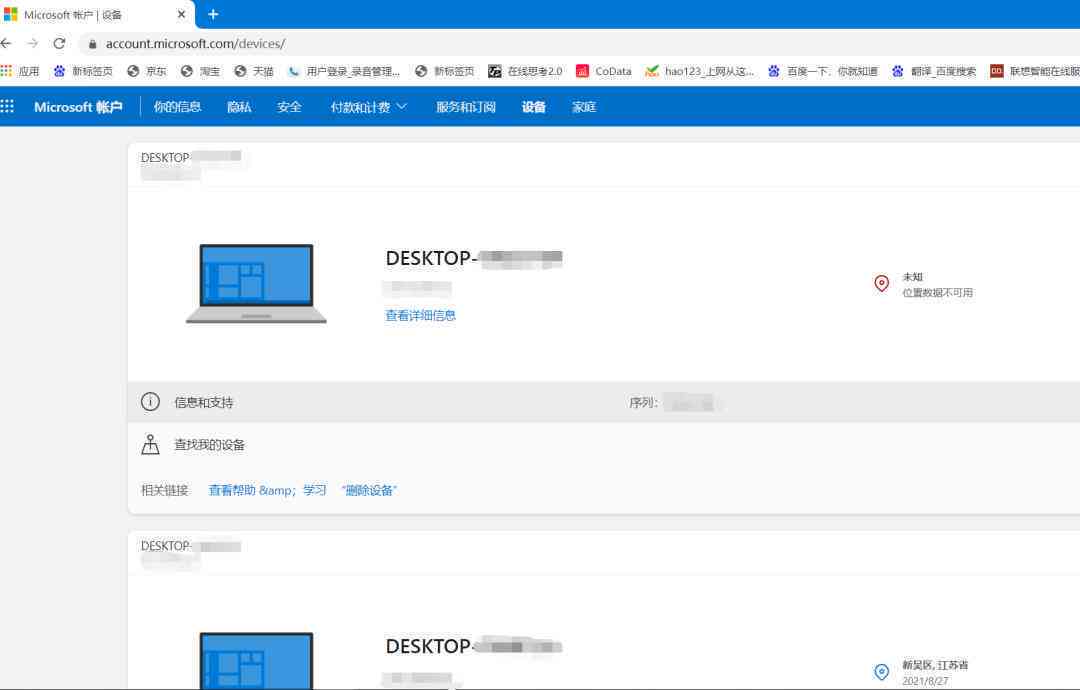Expand the 信息和支持 row
This screenshot has width=1080, height=690.
coord(603,402)
